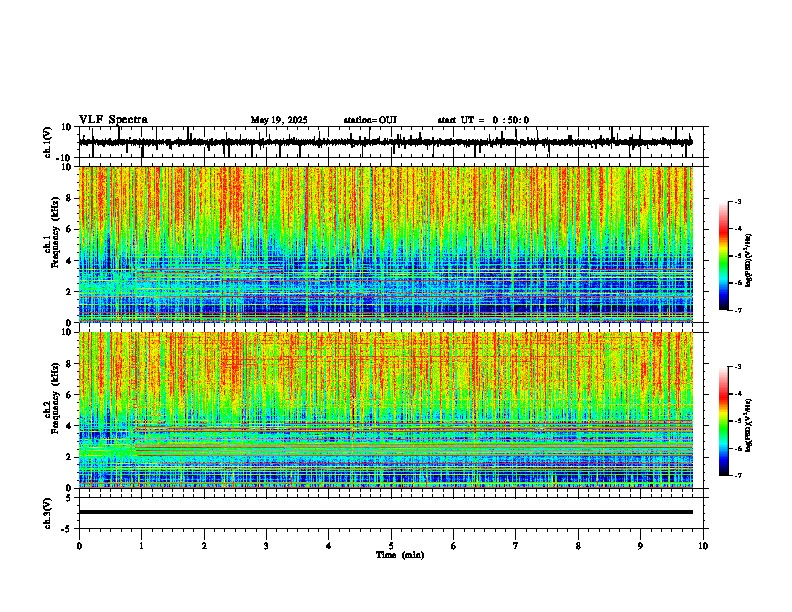The height and width of the screenshot is (612, 792).
Task: Click the "10" tick on the time axis
Action: click(703, 546)
